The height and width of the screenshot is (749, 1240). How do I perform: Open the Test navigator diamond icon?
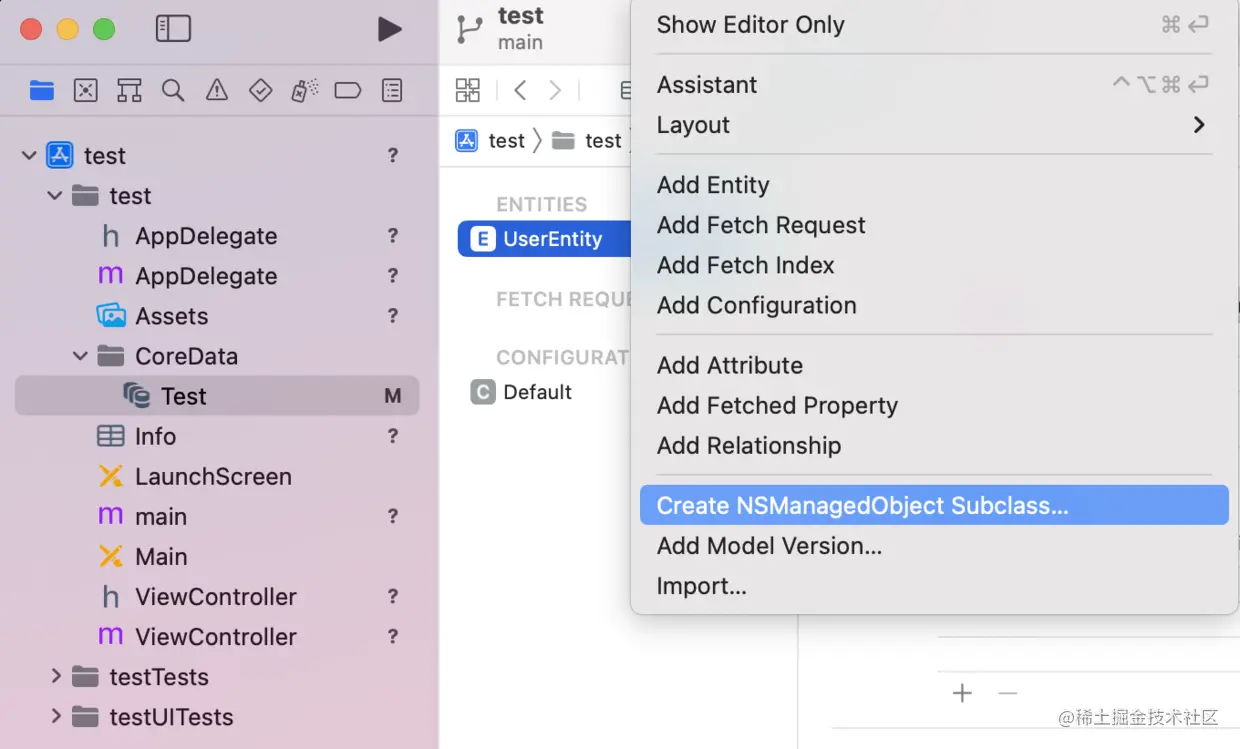point(260,91)
